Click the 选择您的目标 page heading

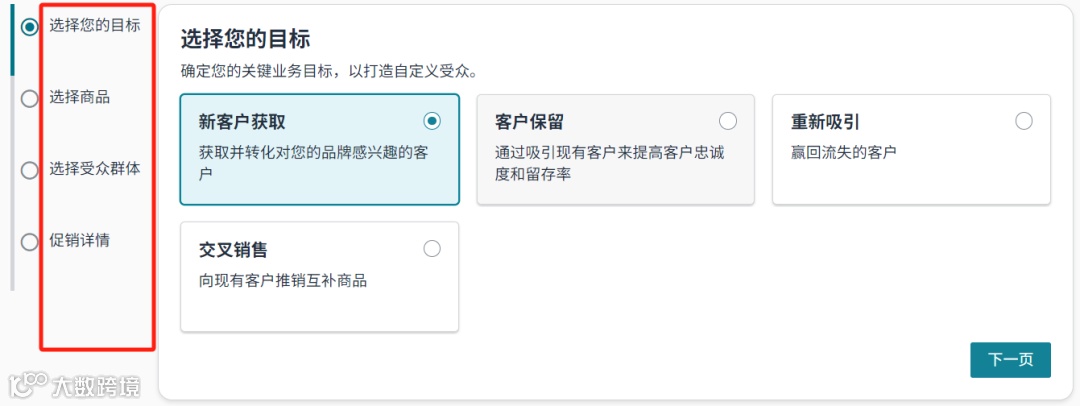click(245, 40)
